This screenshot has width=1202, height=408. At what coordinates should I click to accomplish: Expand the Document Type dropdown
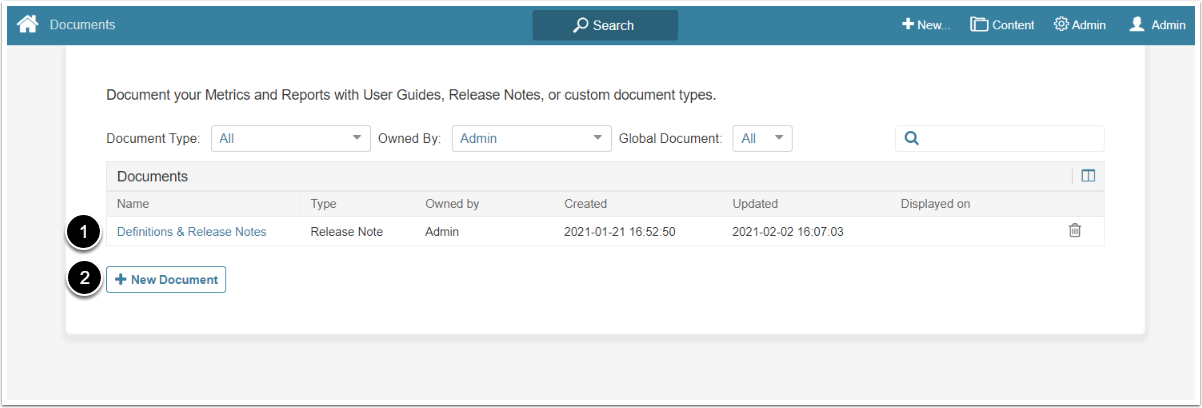(290, 139)
